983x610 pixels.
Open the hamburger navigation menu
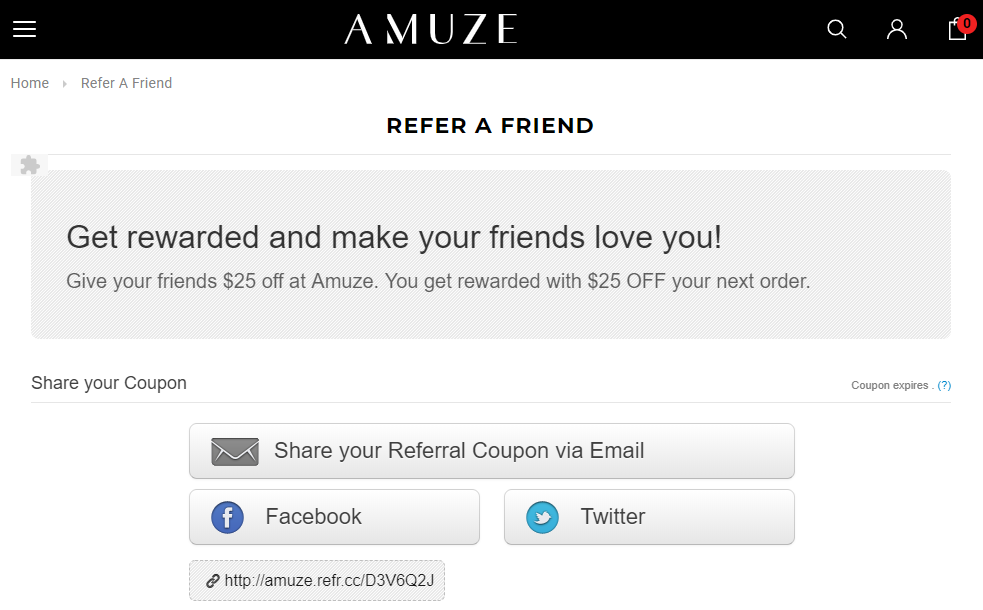click(x=24, y=29)
